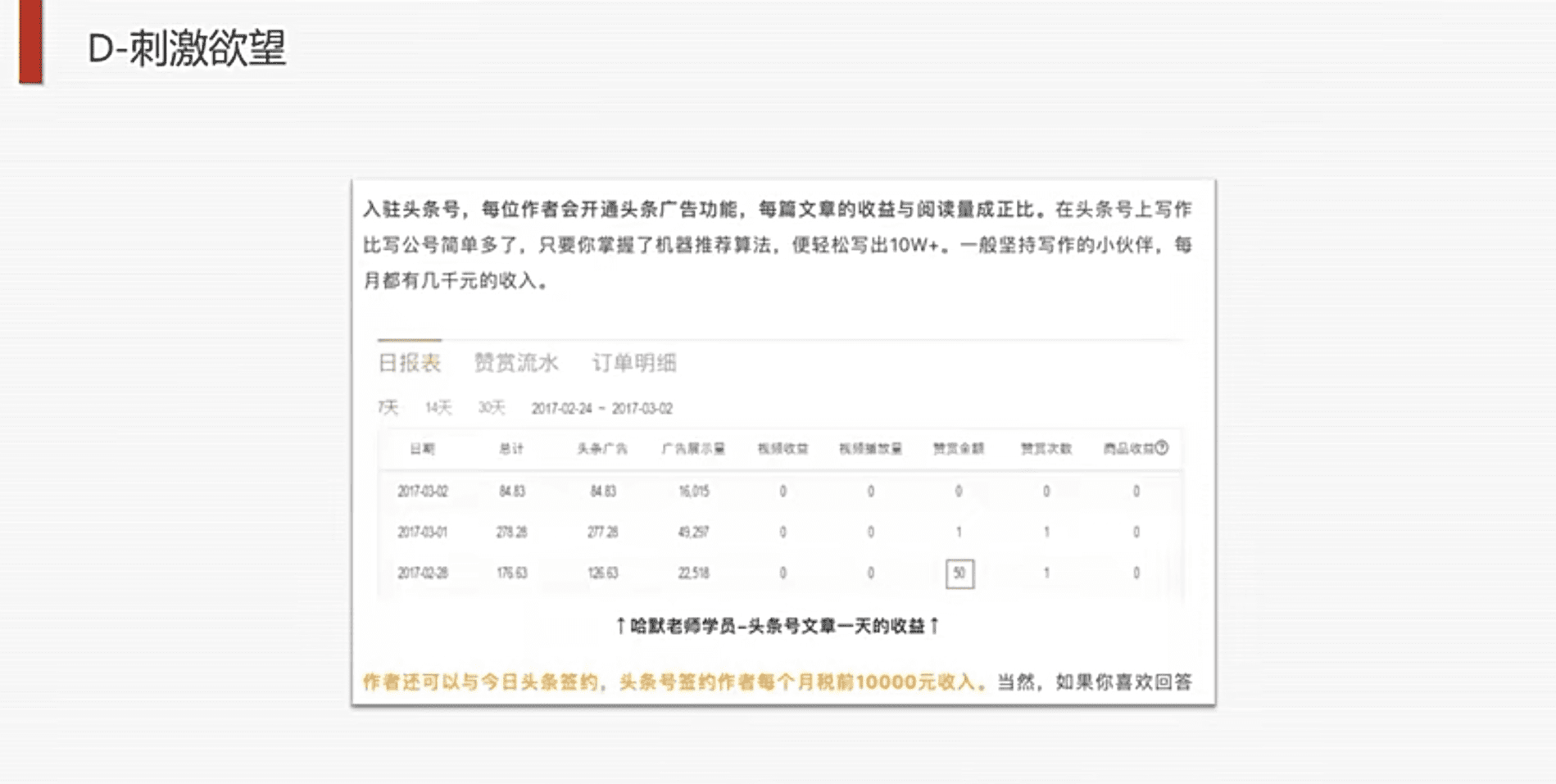Click the 赞赏金额 column header
This screenshot has height=784, width=1556.
coord(958,448)
